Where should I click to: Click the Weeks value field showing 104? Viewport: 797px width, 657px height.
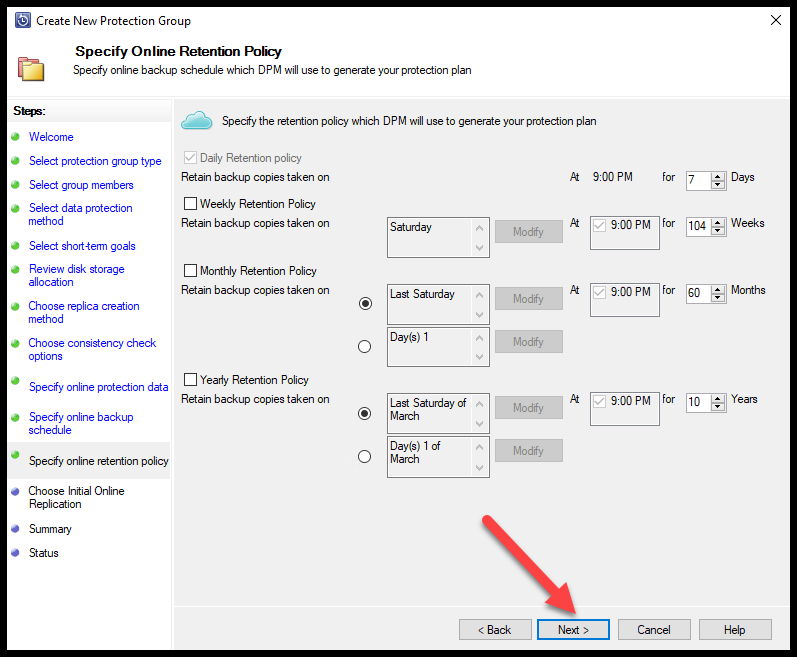(x=699, y=226)
